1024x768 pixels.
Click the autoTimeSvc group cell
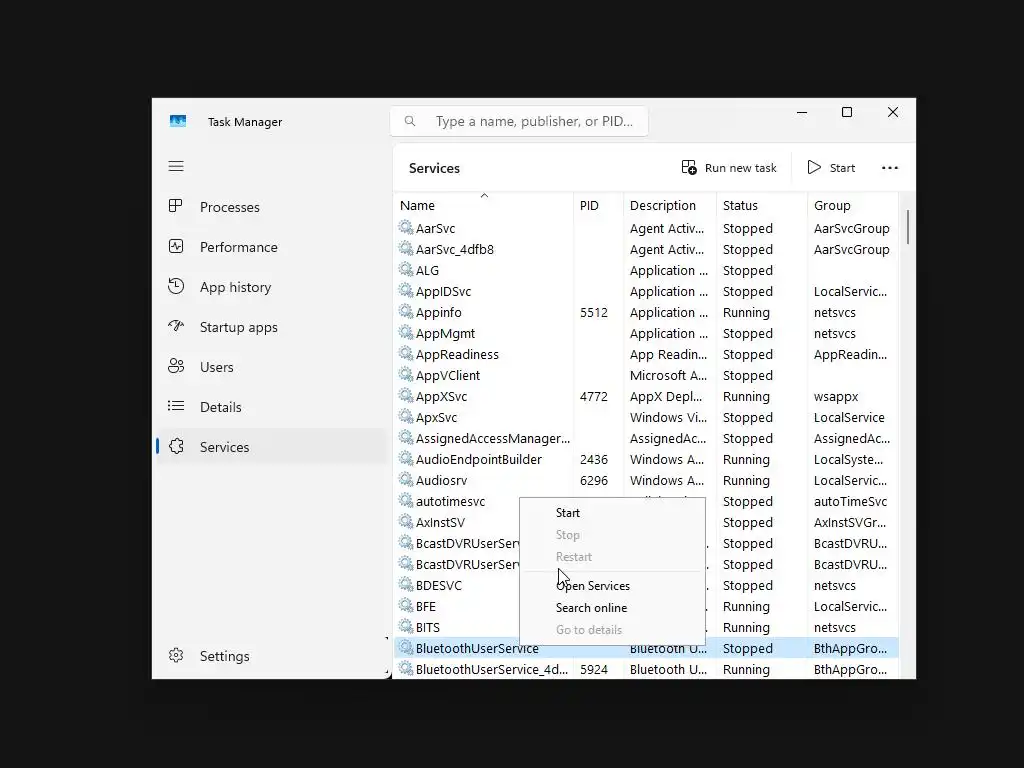coord(850,501)
